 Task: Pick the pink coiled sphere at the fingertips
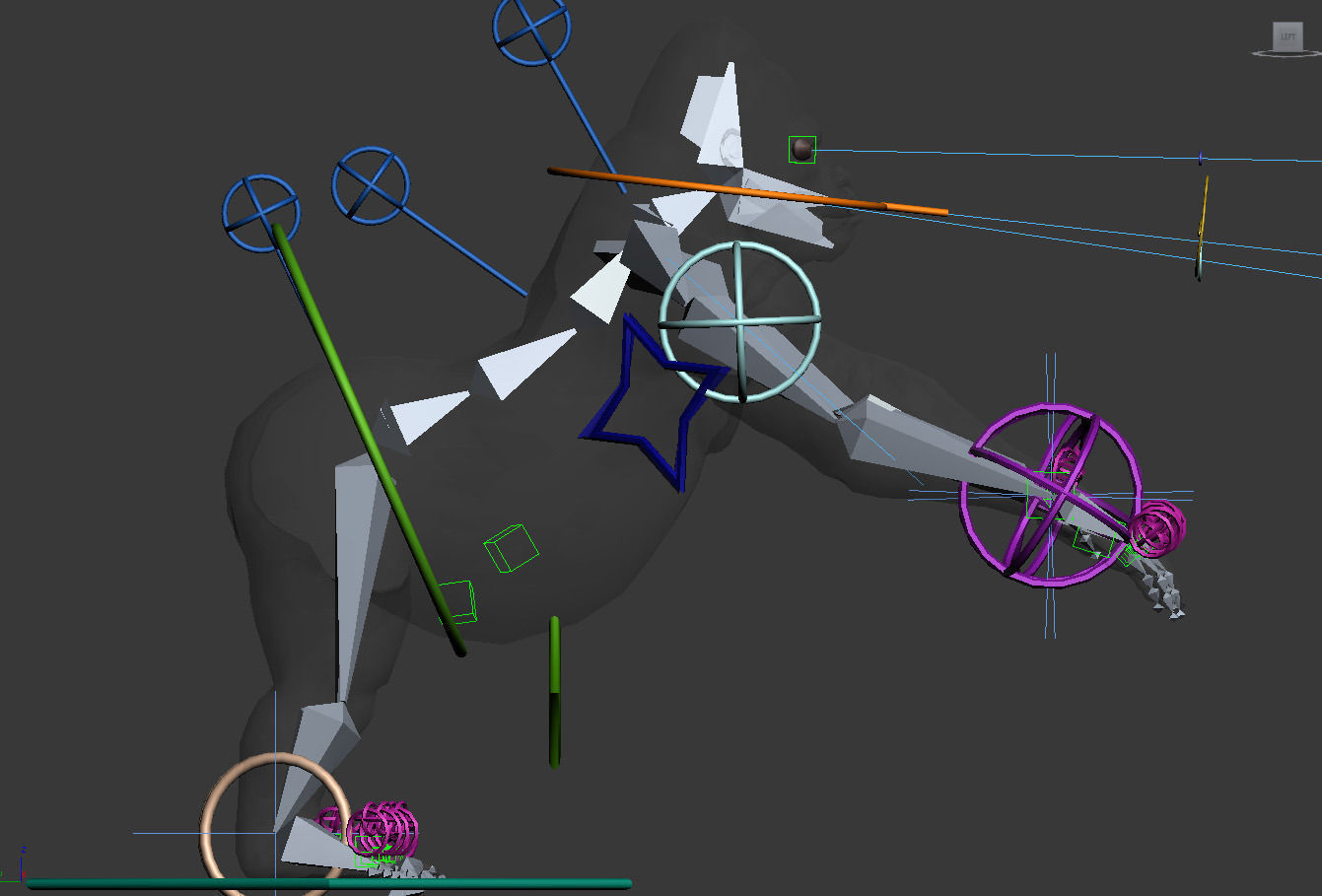click(x=1157, y=527)
